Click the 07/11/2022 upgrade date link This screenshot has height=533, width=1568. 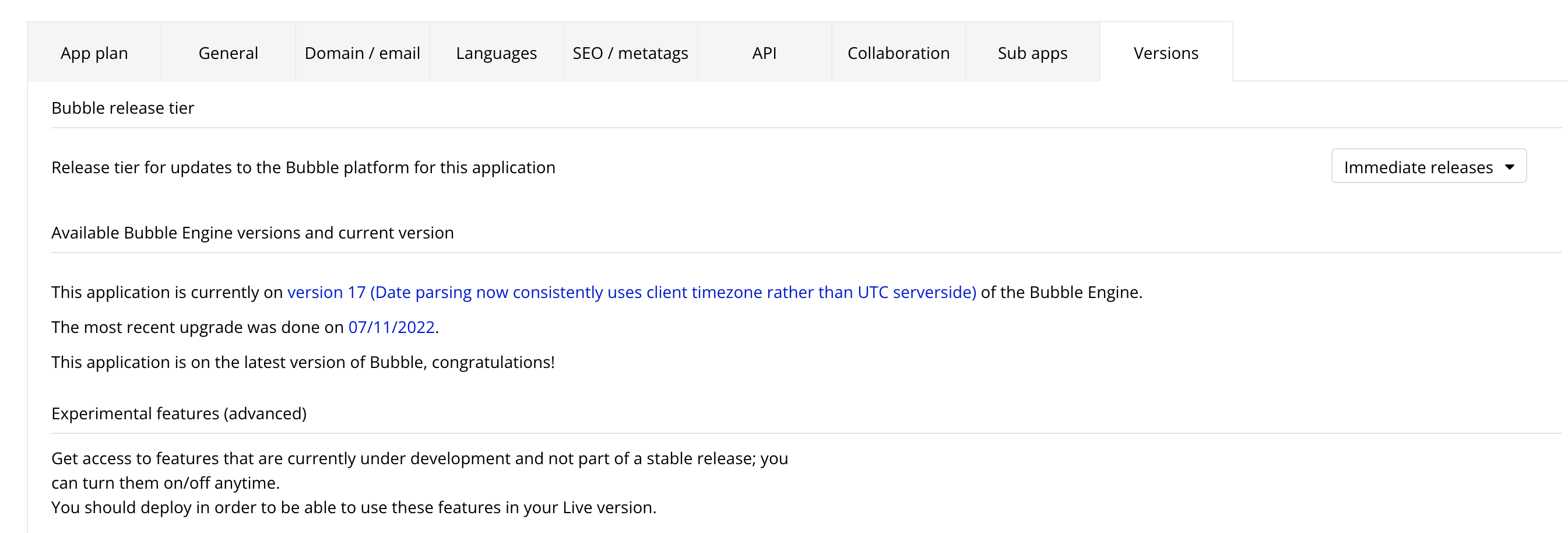[x=391, y=327]
